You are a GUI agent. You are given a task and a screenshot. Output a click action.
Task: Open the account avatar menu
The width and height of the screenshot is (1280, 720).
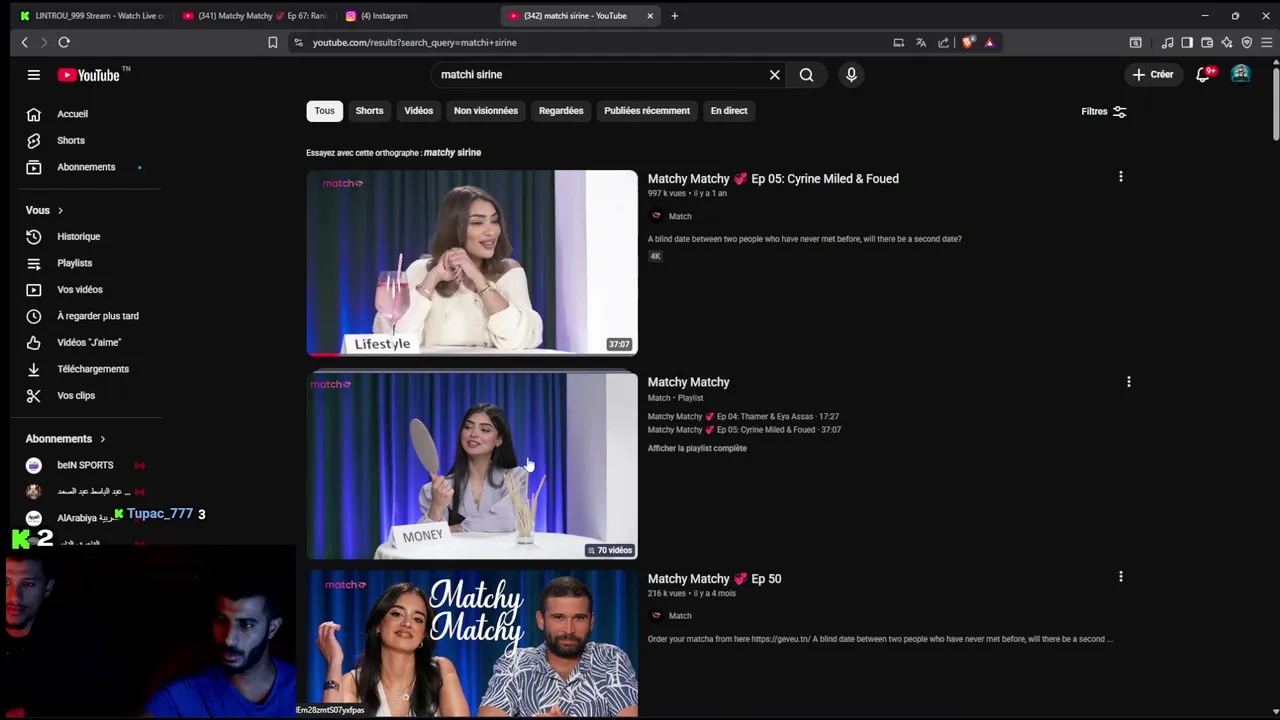[x=1240, y=75]
